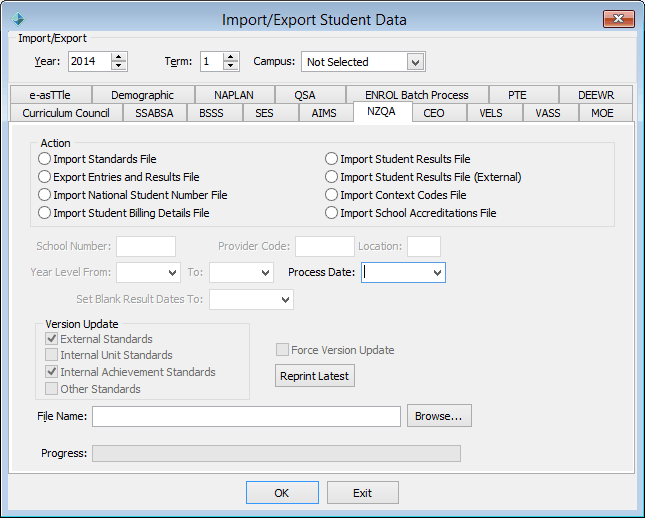The height and width of the screenshot is (518, 645).
Task: Open the Year Level From dropdown
Action: (x=148, y=272)
